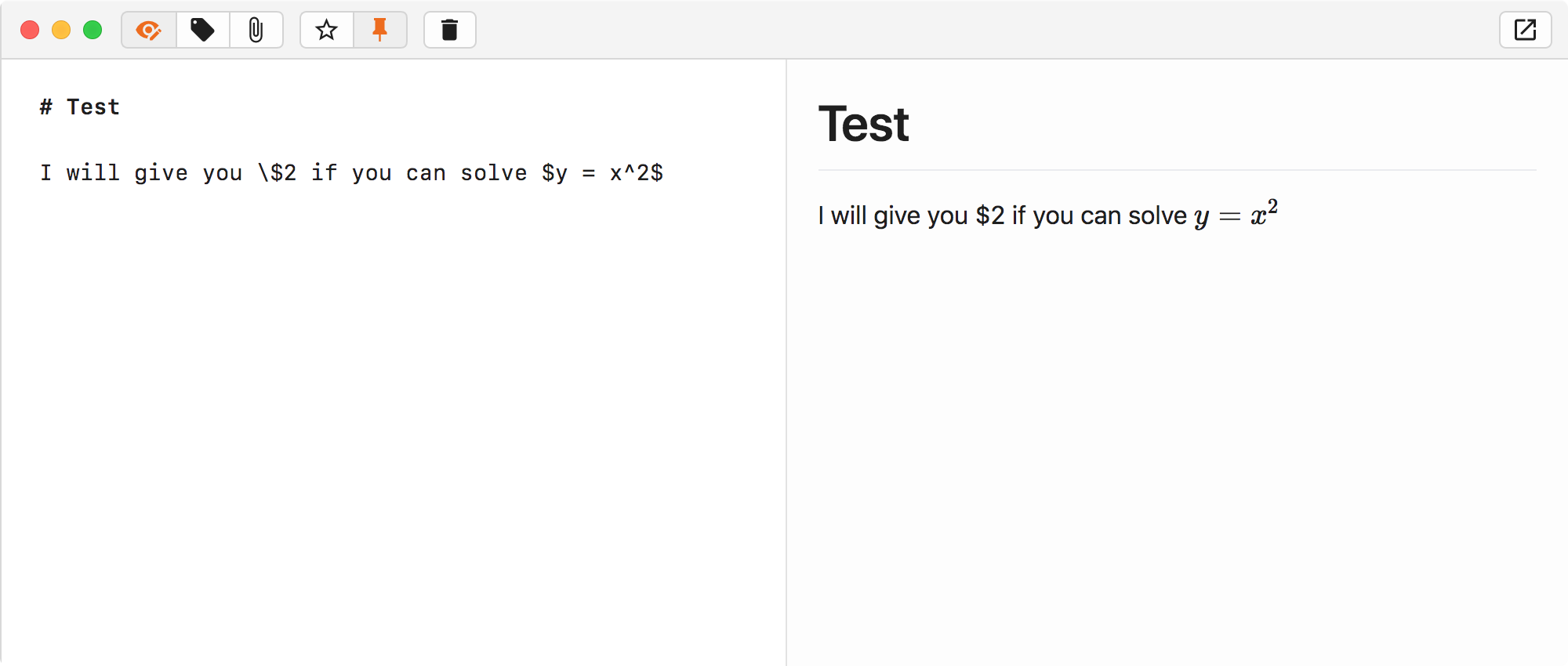This screenshot has width=1568, height=666.
Task: Click the heading '# Test' in the editor
Action: [78, 107]
